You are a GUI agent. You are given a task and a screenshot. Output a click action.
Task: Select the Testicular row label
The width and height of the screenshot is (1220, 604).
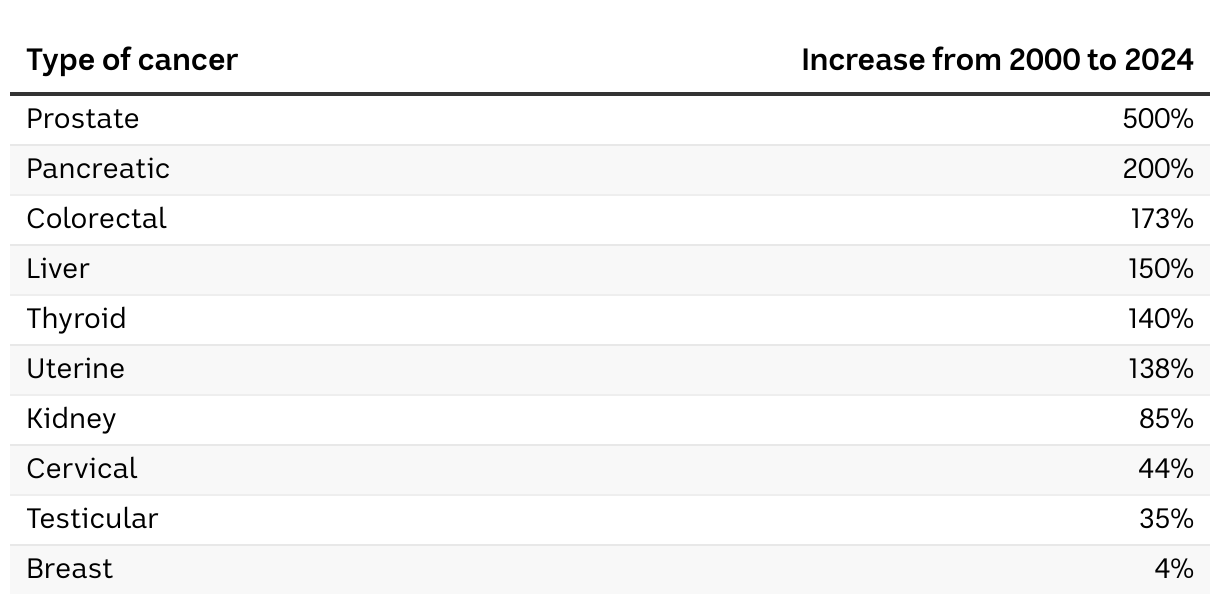coord(92,519)
